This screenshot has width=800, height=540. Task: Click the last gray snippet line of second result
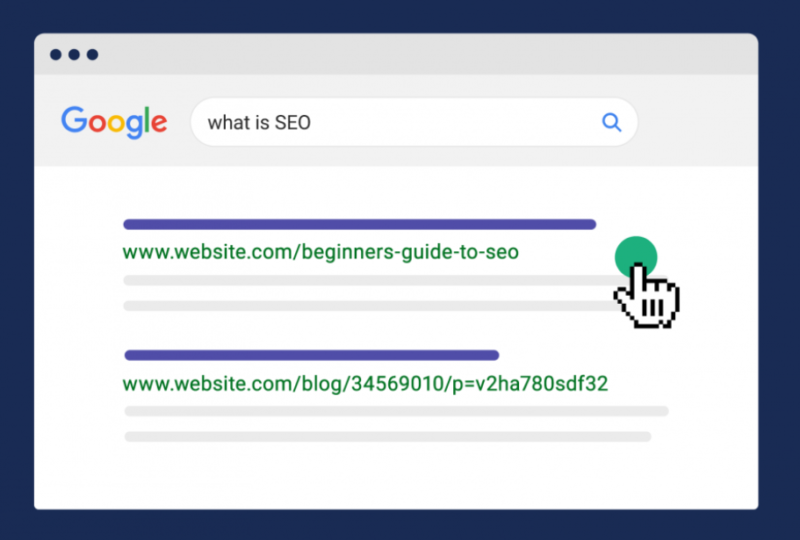(x=388, y=437)
